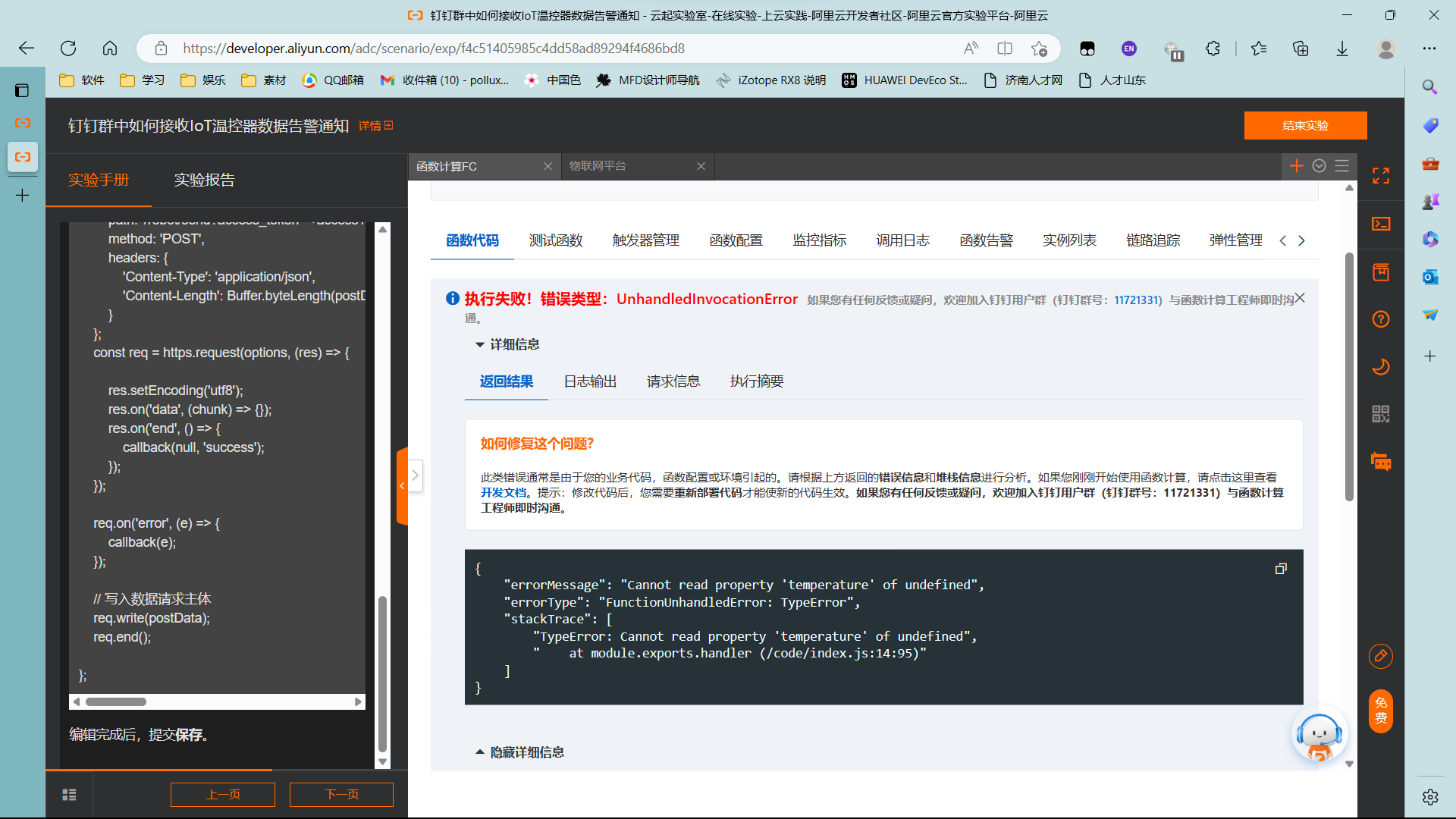
Task: Open the 触发器管理 tab
Action: point(646,240)
